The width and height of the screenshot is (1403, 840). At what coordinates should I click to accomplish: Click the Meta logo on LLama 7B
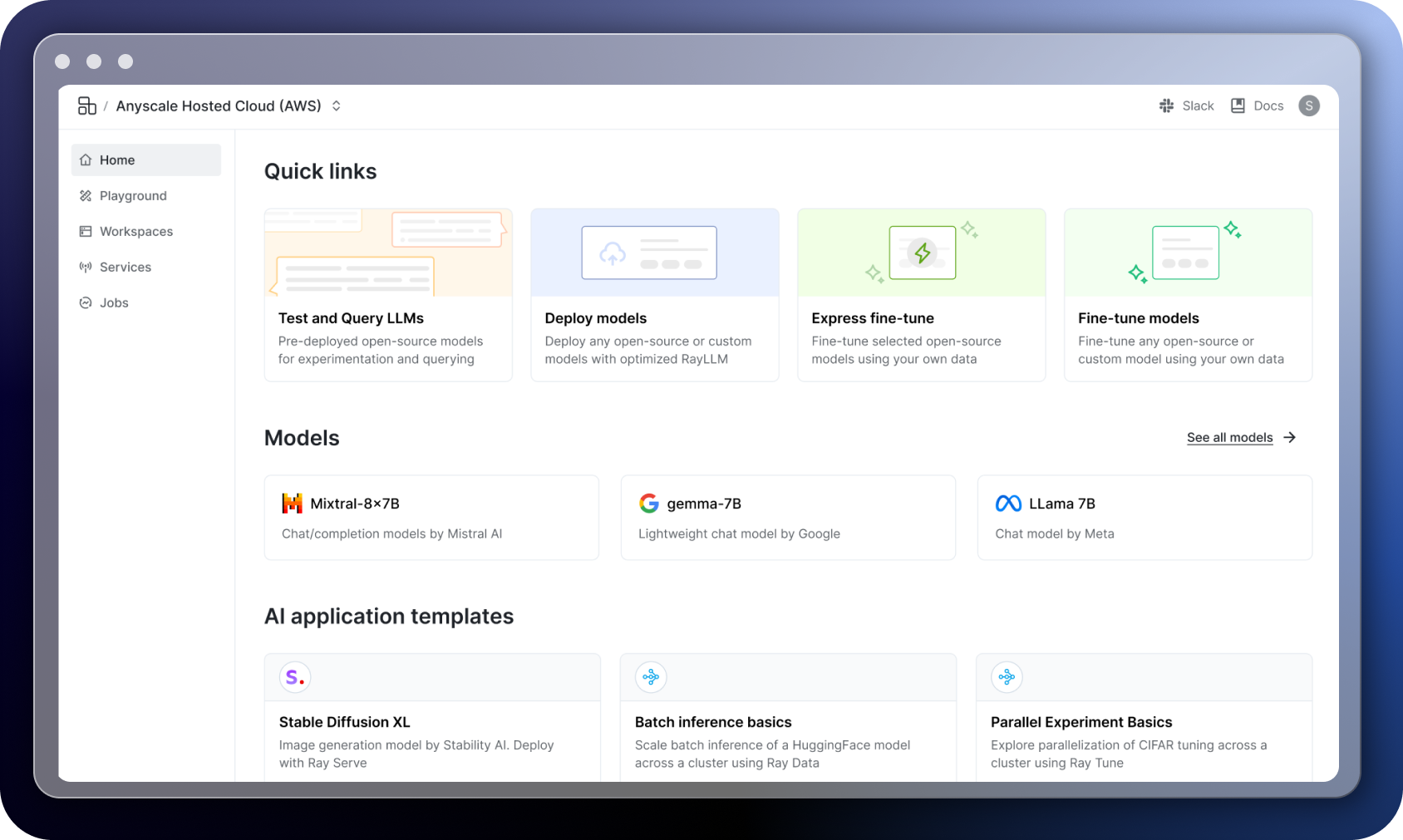(x=1008, y=504)
